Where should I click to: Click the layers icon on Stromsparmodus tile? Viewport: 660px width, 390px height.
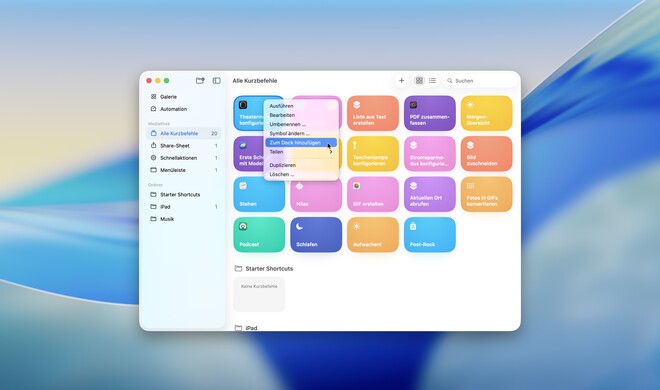pyautogui.click(x=413, y=145)
